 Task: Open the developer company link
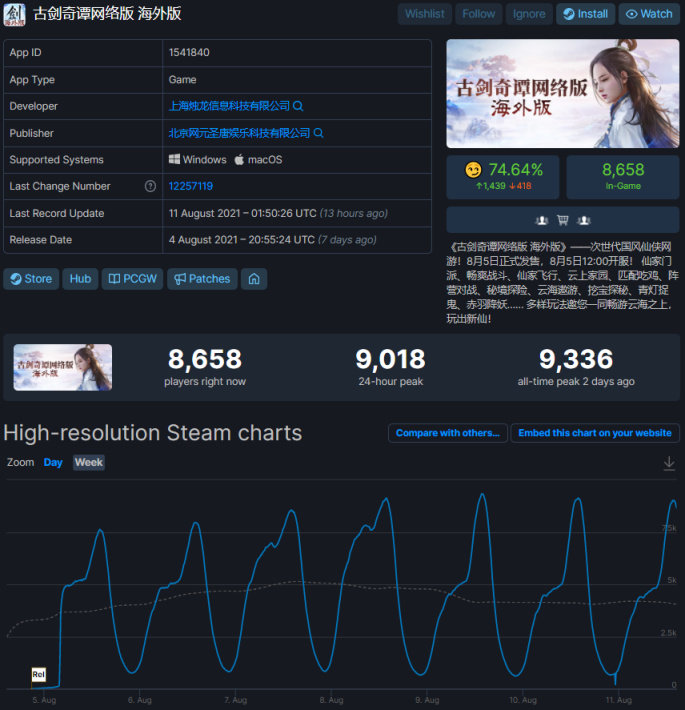[x=229, y=106]
